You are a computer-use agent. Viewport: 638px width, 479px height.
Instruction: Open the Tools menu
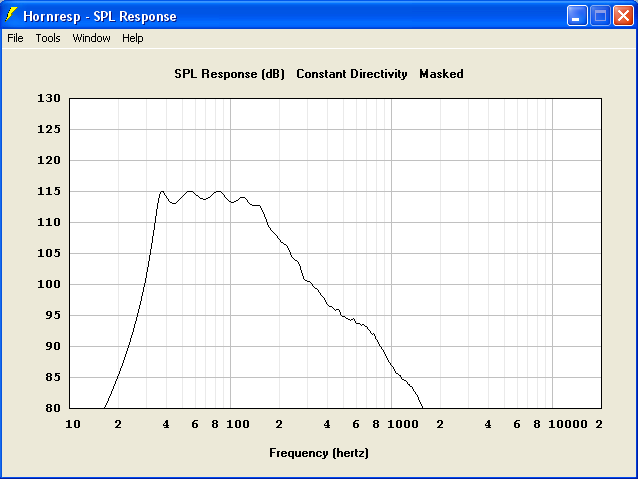tap(48, 38)
